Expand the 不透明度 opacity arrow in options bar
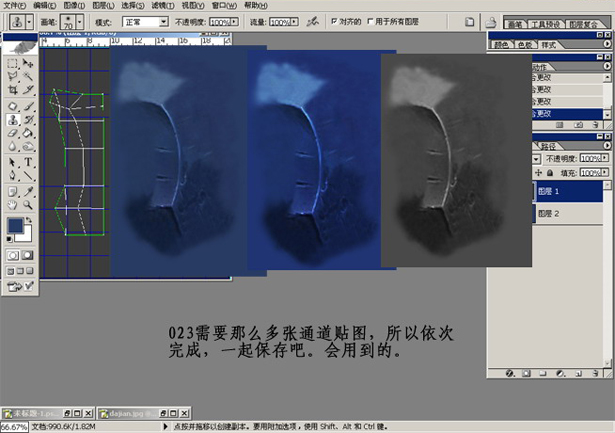This screenshot has width=615, height=433. [x=235, y=20]
